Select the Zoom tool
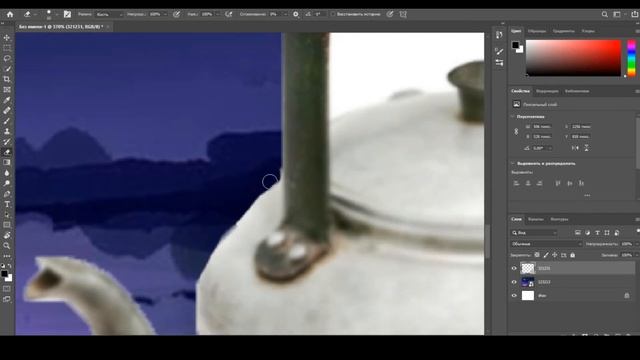Screen dimensions: 640x360 click(x=7, y=246)
